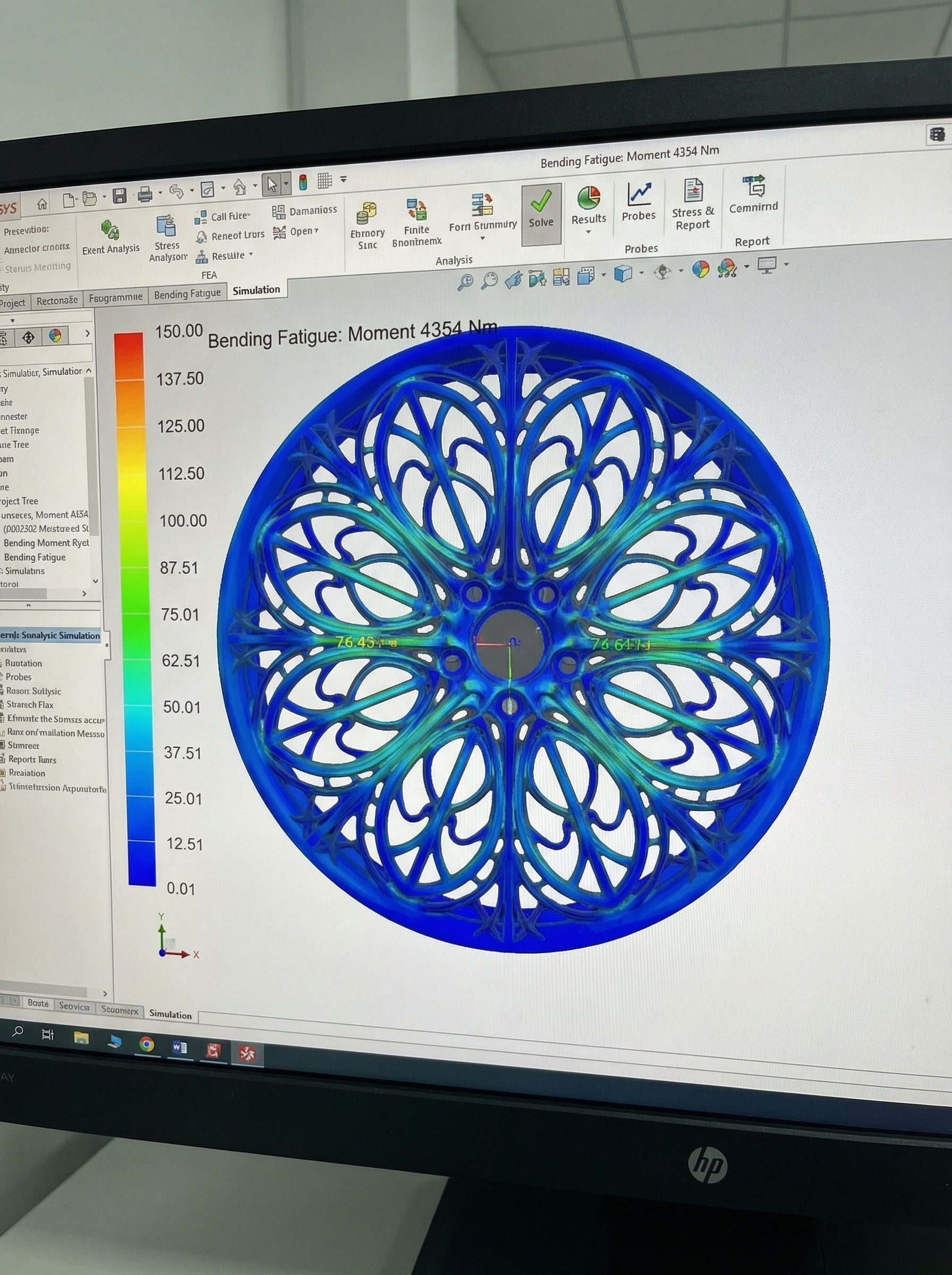Collapse the Simulation tree using the up chevron
The height and width of the screenshot is (1275, 952).
point(89,370)
